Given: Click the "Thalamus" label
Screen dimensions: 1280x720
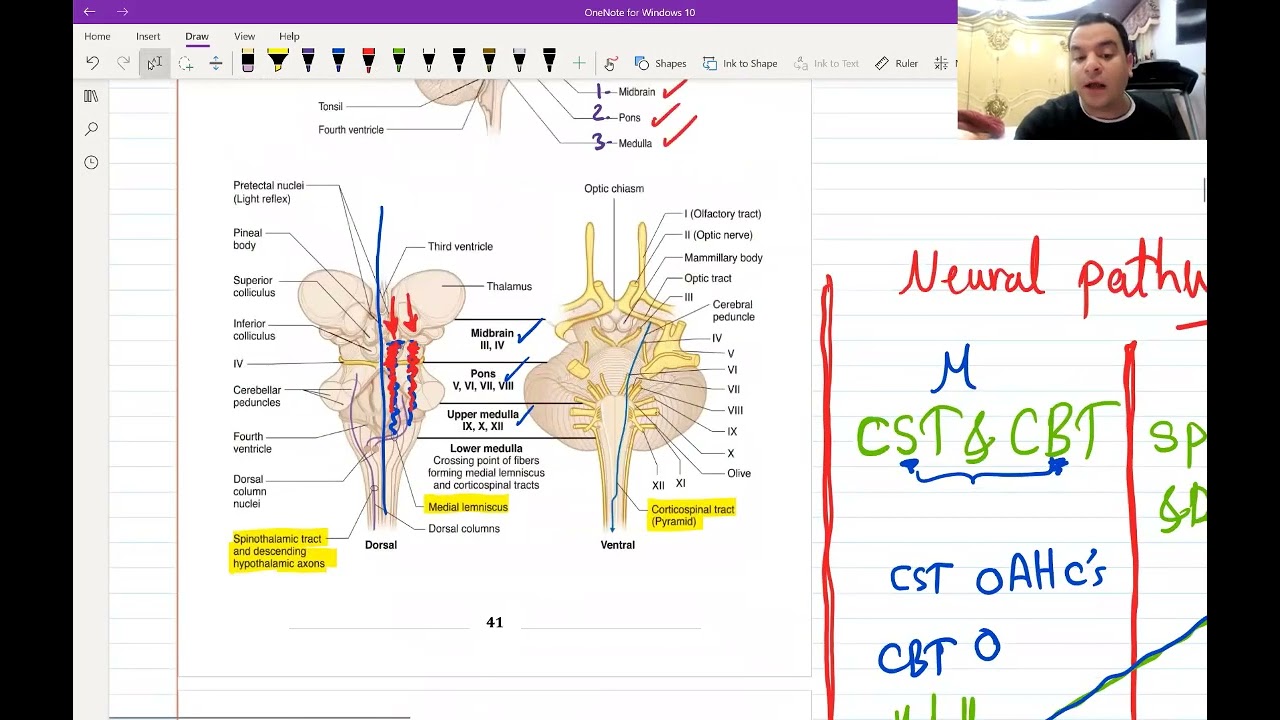Looking at the screenshot, I should point(509,286).
